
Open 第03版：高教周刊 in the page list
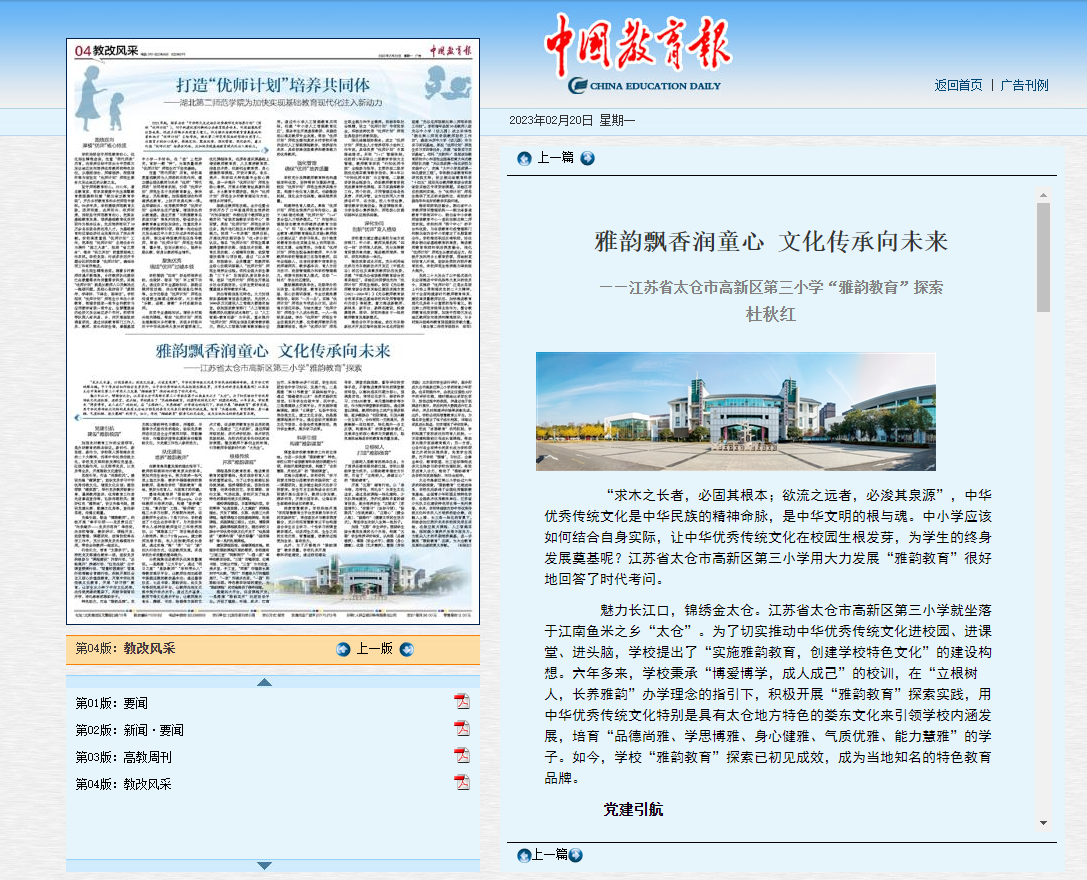(x=123, y=758)
